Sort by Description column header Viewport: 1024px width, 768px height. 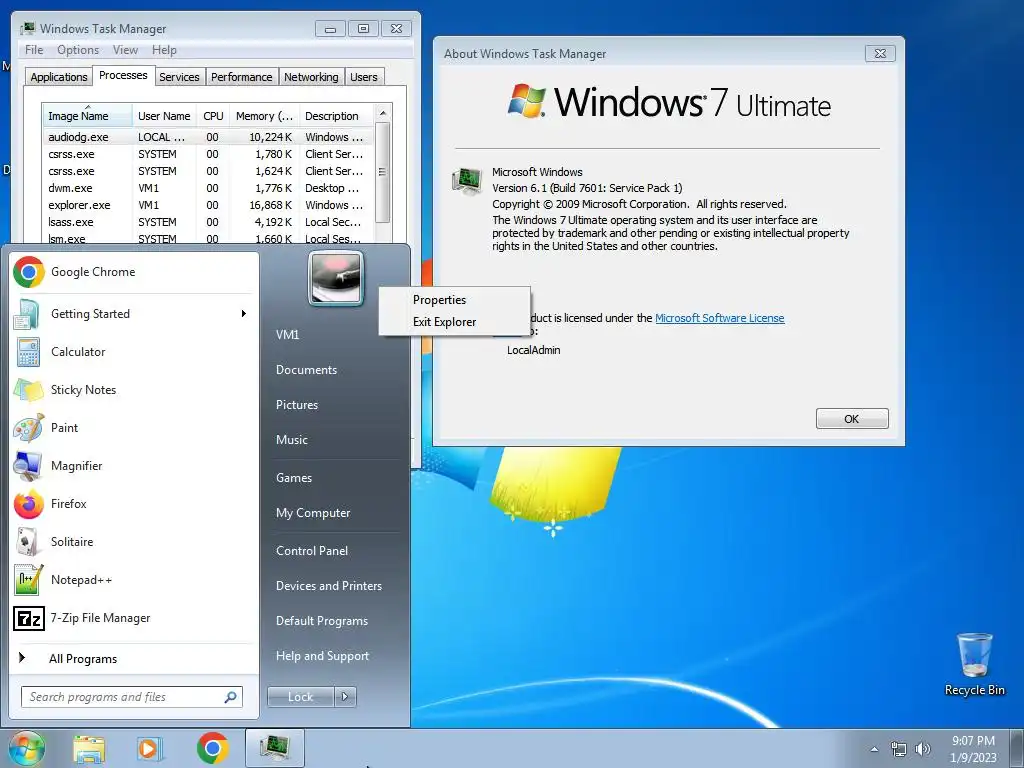(336, 116)
